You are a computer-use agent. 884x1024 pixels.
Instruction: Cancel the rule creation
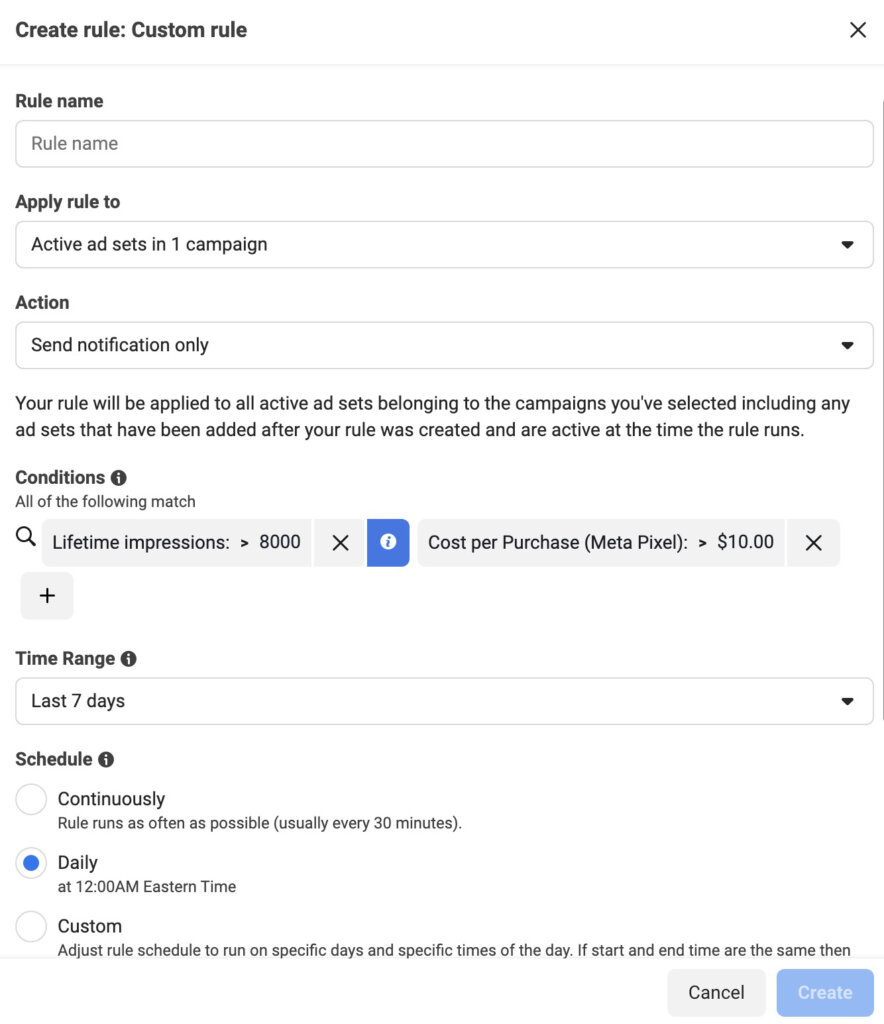click(715, 992)
